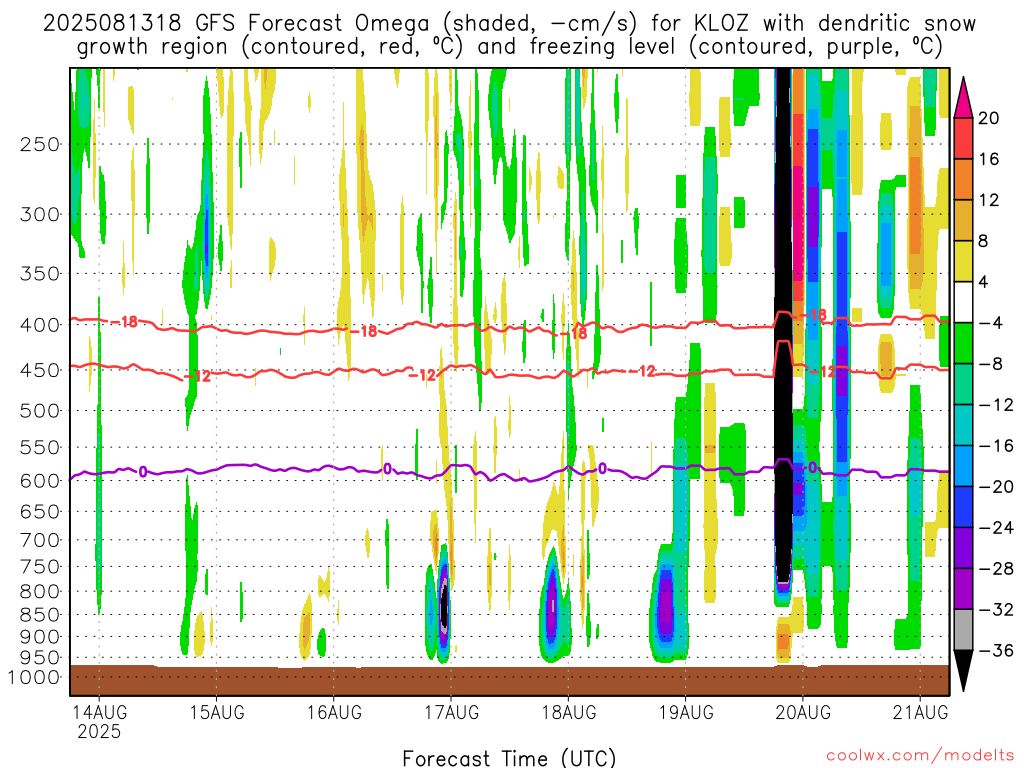Click the 750 pressure level label
The image size is (1024, 768).
click(40, 566)
